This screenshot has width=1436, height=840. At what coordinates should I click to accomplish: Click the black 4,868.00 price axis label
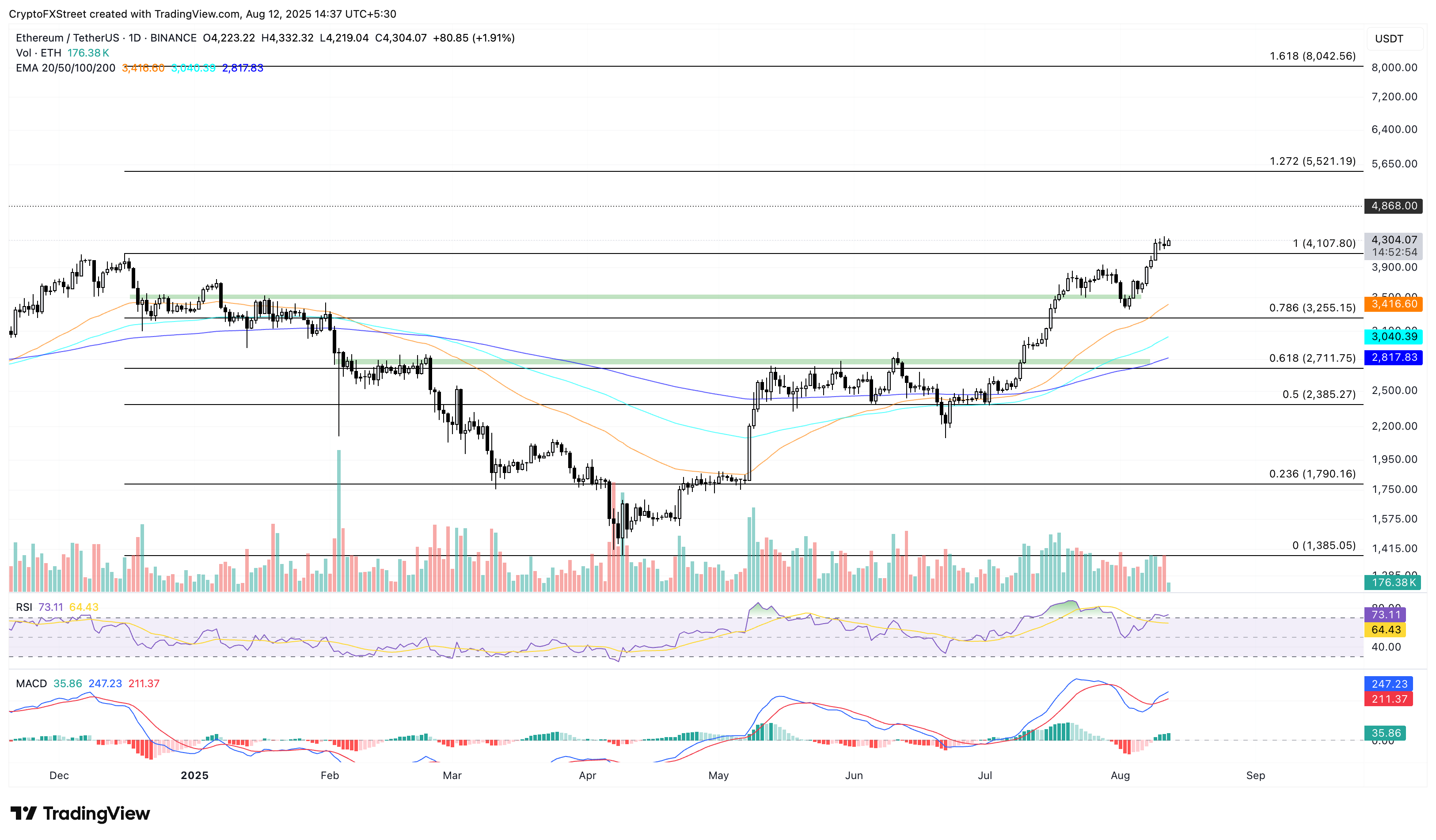point(1393,206)
